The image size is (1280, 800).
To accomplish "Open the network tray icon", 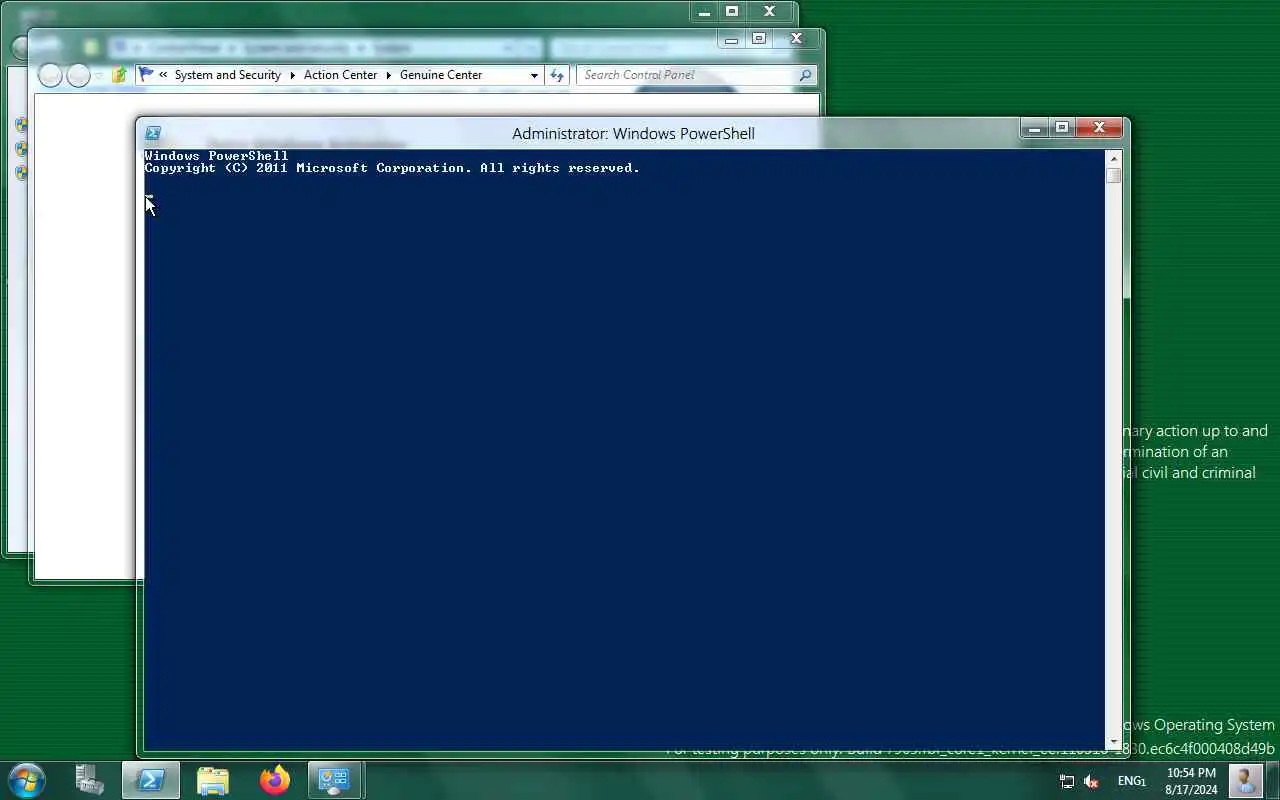I will (1067, 781).
